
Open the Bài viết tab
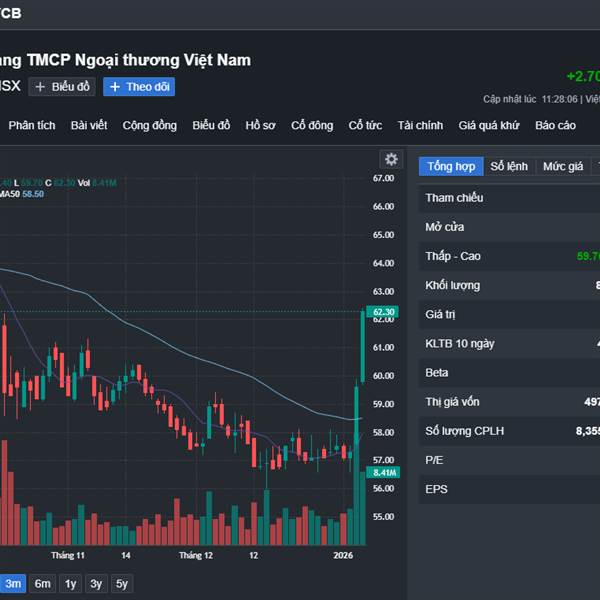pos(89,125)
